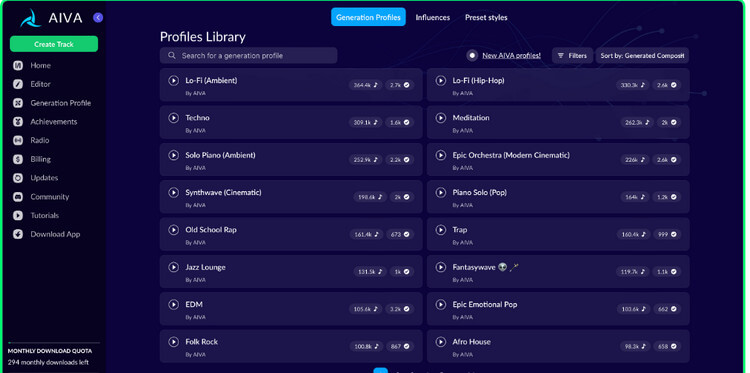Image resolution: width=750 pixels, height=373 pixels.
Task: Click the Achievements medal icon
Action: (18, 122)
